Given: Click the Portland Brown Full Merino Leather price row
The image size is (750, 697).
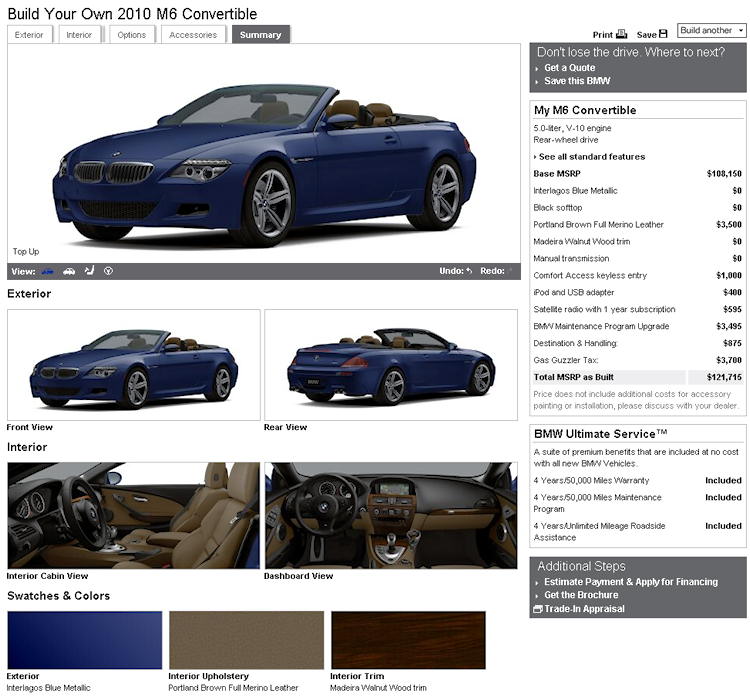Looking at the screenshot, I should [x=638, y=225].
